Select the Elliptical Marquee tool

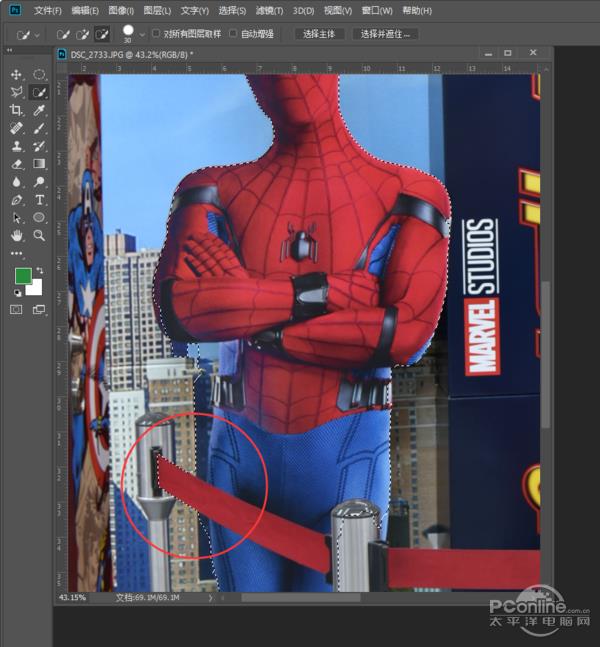[x=39, y=75]
